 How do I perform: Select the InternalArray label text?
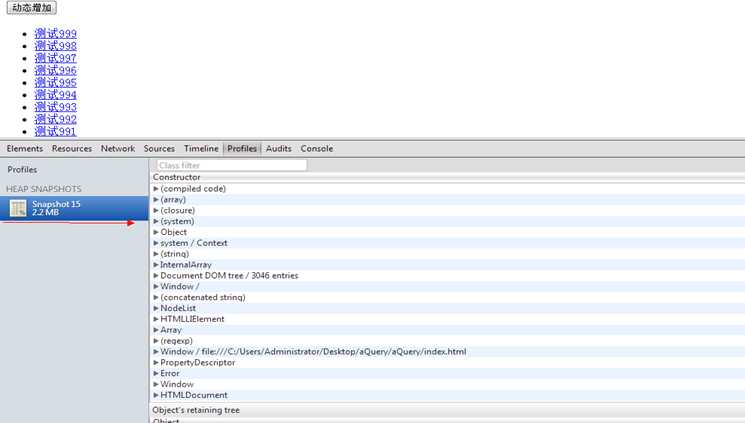186,265
